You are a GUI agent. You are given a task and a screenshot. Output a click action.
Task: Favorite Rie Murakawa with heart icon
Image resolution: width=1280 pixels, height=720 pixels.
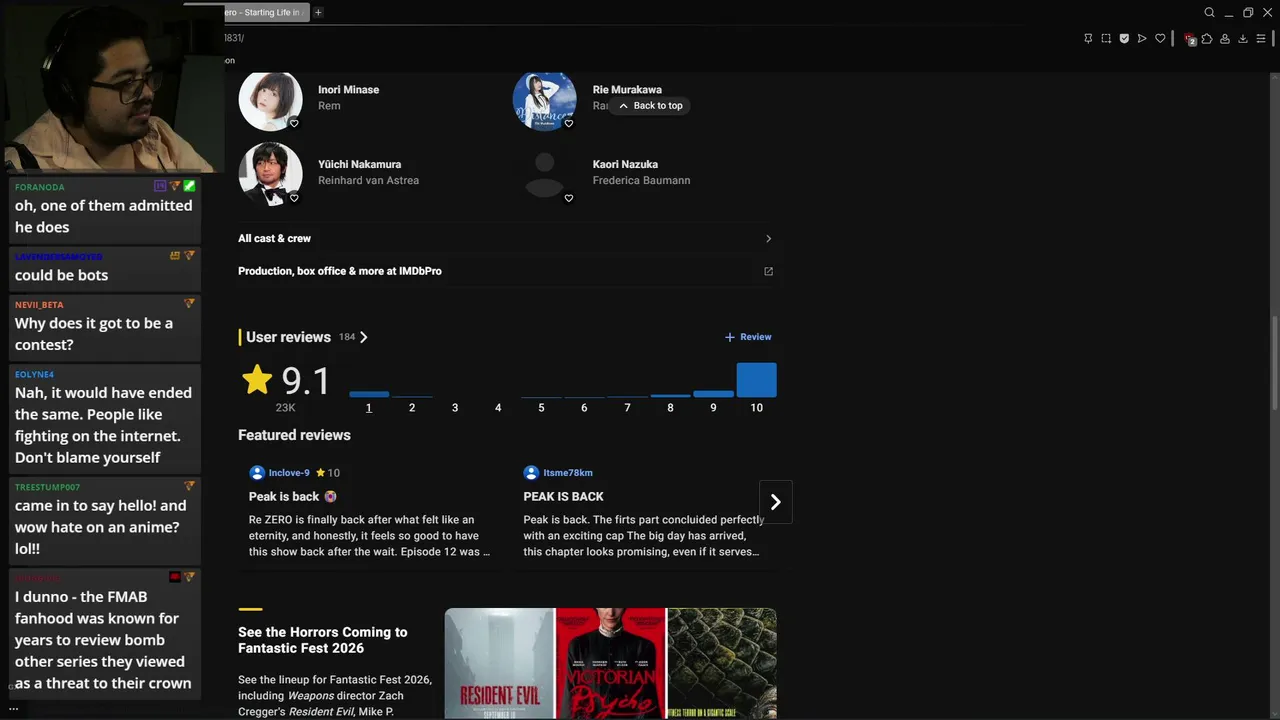(568, 124)
